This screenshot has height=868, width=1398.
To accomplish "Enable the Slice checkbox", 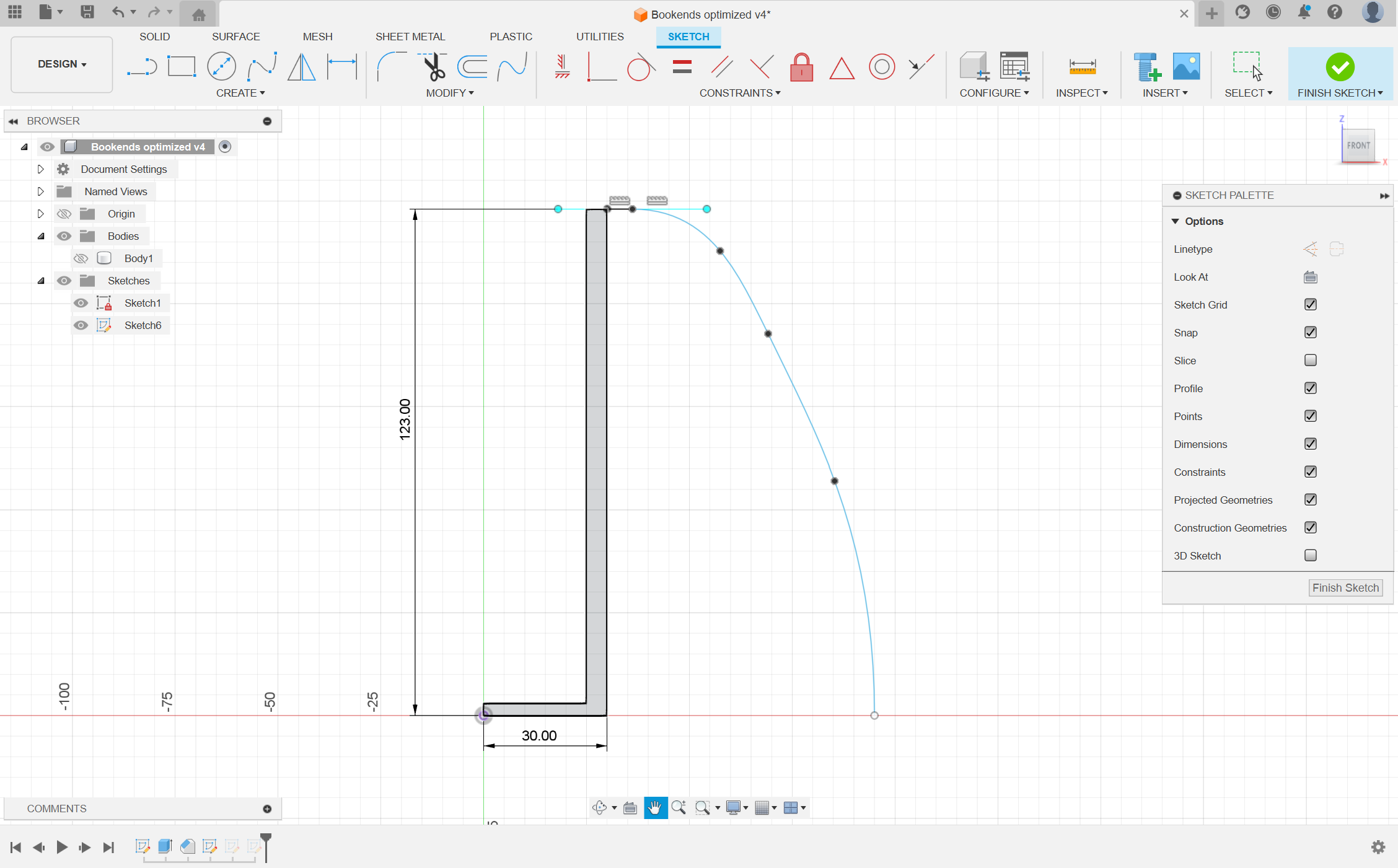I will coord(1310,360).
